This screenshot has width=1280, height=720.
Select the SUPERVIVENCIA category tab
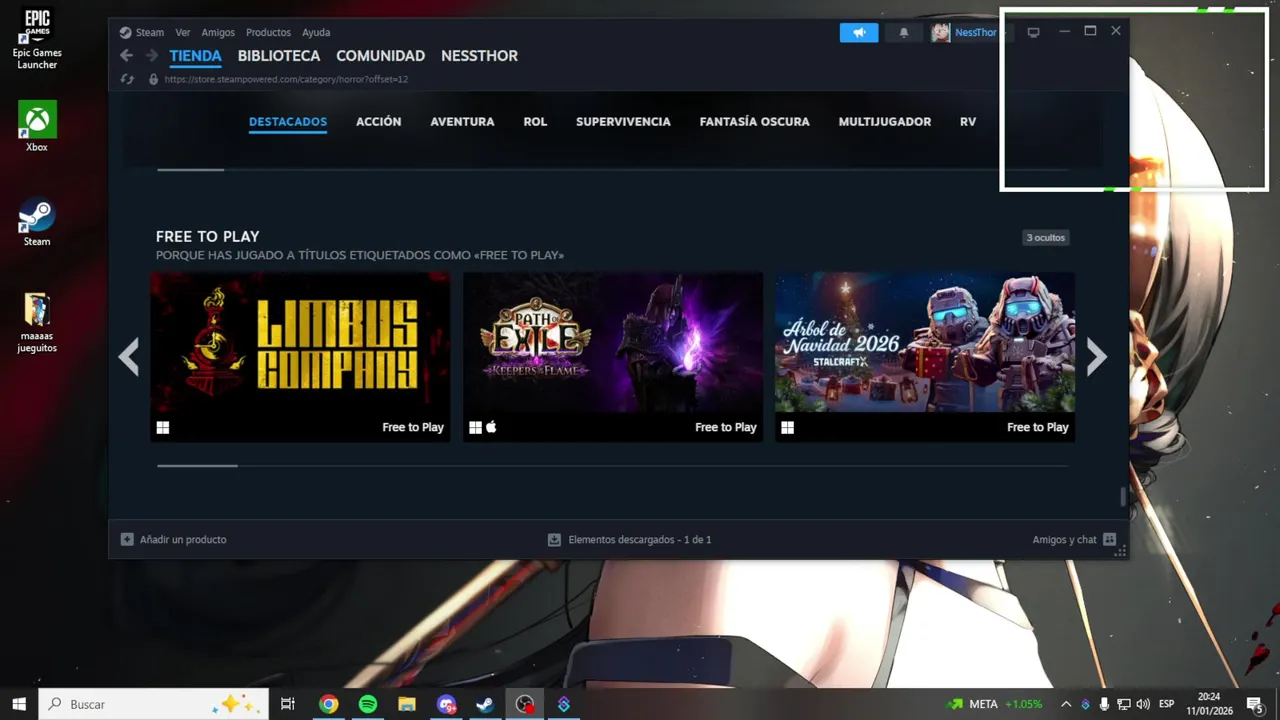click(623, 122)
